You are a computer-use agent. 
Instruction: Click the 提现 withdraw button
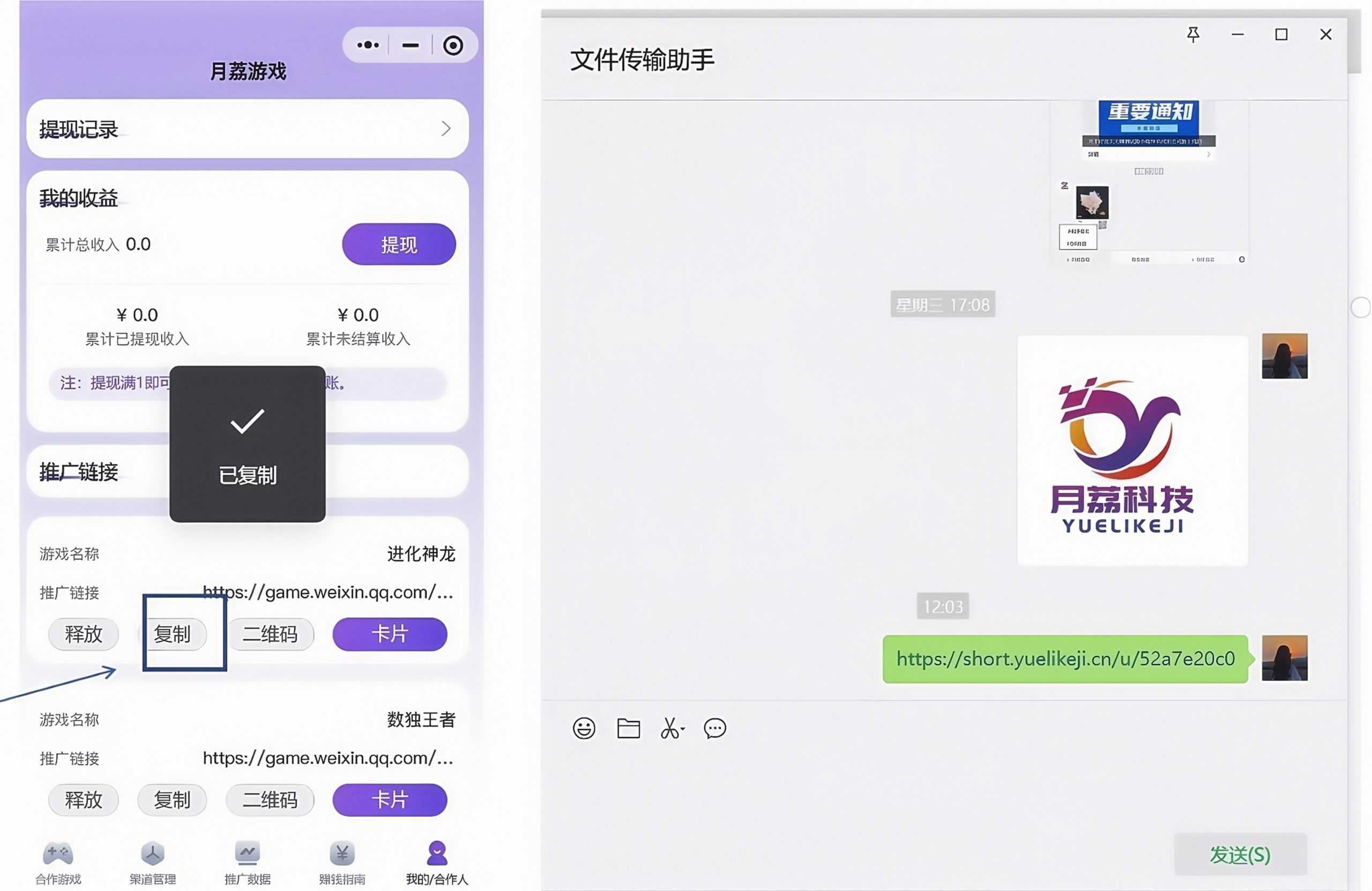[398, 244]
